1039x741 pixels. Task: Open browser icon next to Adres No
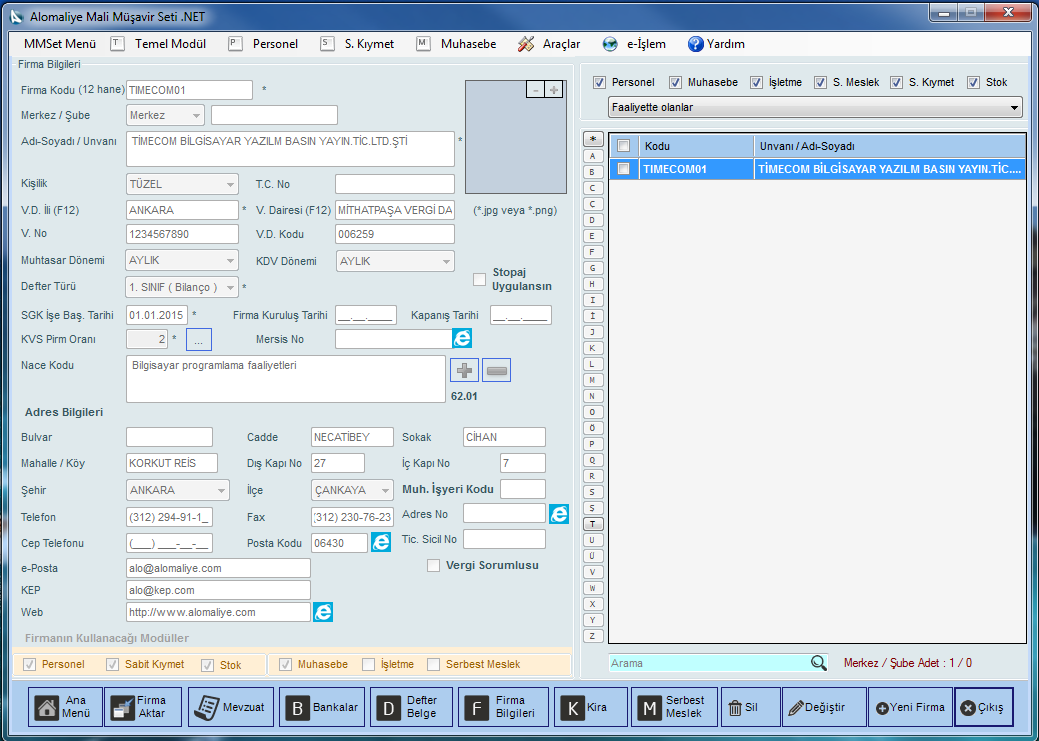coord(559,514)
